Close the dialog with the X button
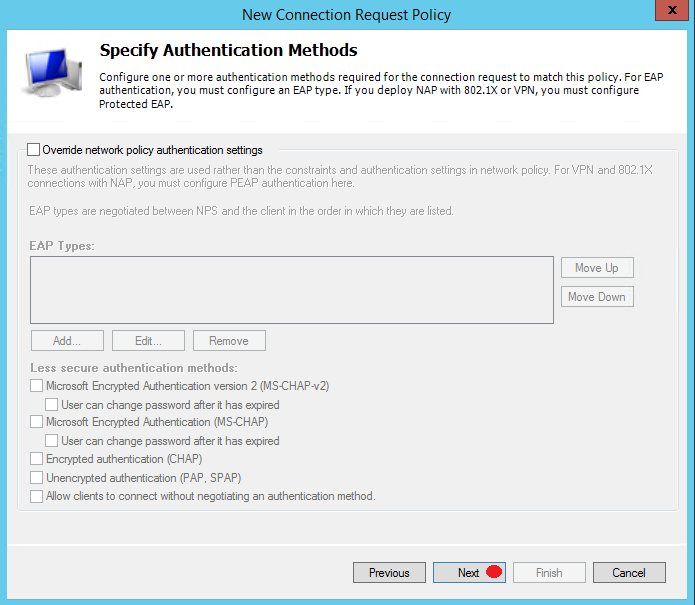The width and height of the screenshot is (695, 605). (672, 10)
